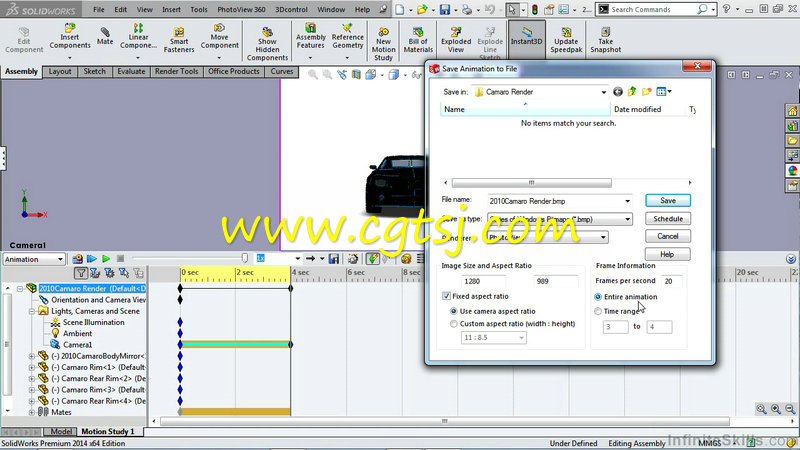Click the Rebuild traffic light icon
Viewport: 800px width, 450px height.
pyautogui.click(x=535, y=9)
